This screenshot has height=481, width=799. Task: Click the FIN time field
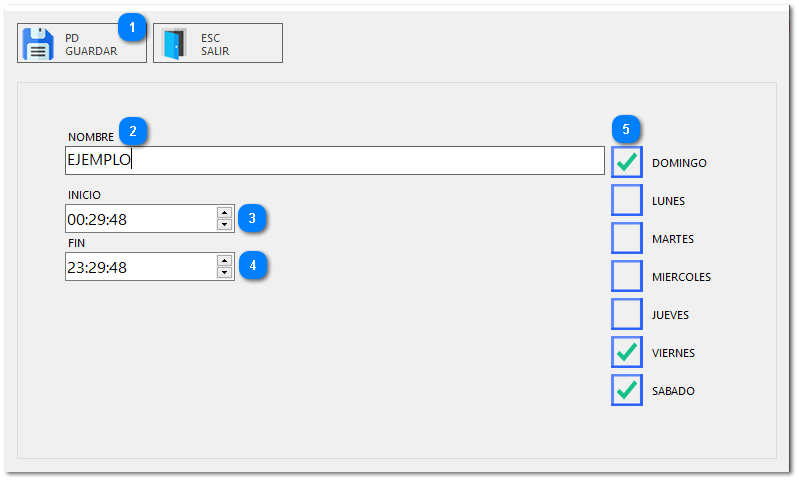140,267
